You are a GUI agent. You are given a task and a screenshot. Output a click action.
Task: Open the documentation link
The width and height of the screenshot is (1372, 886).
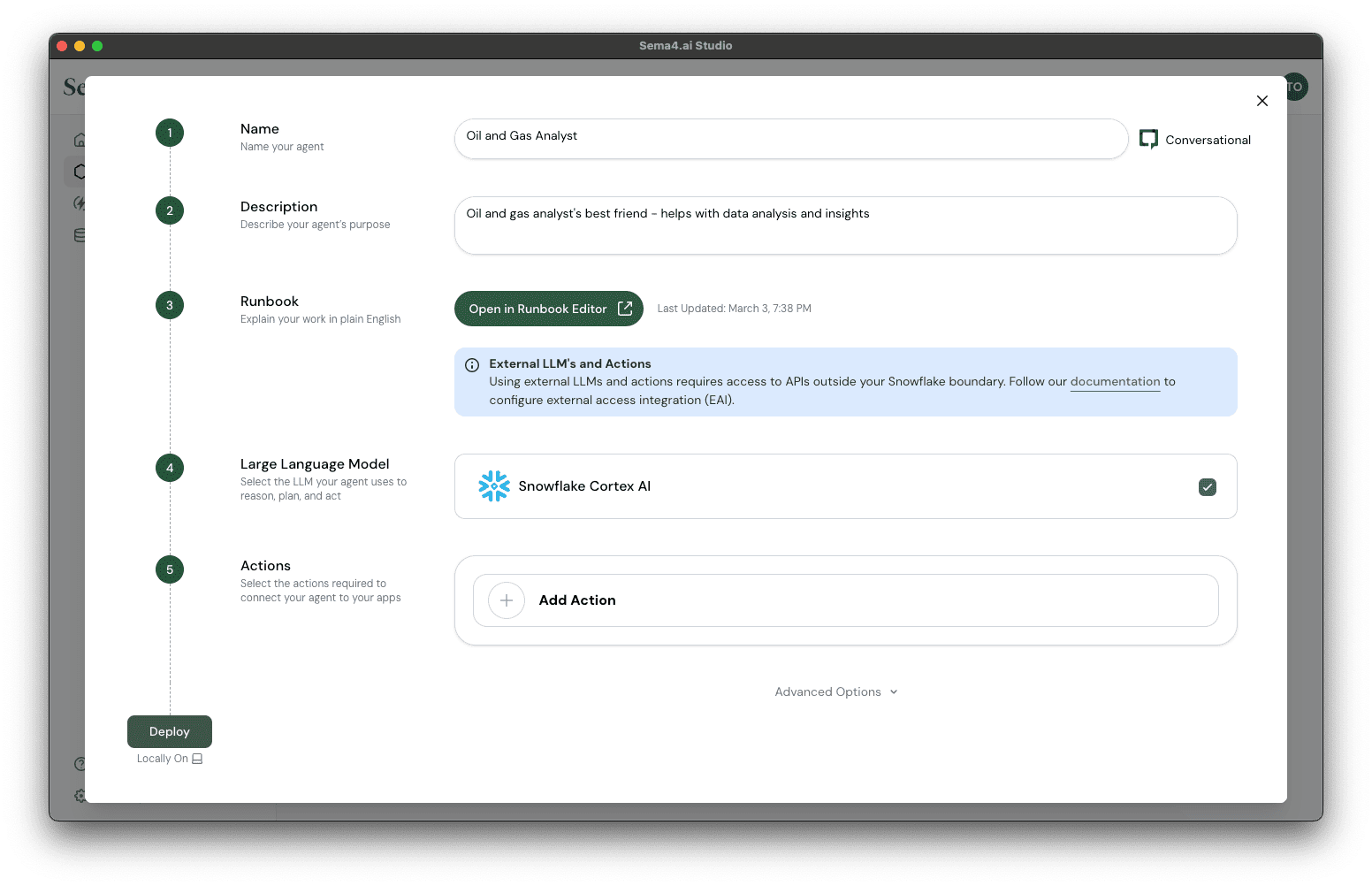click(x=1115, y=382)
